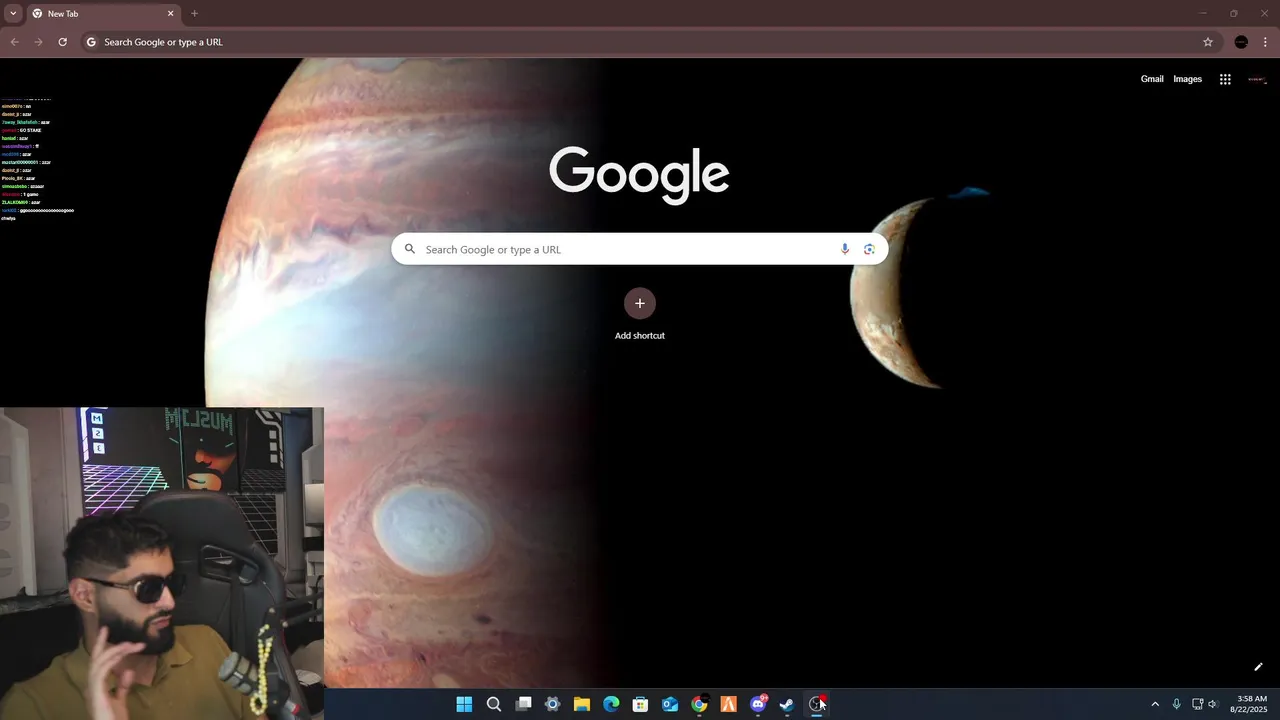Go forward with the forward arrow
1280x720 pixels.
click(38, 42)
